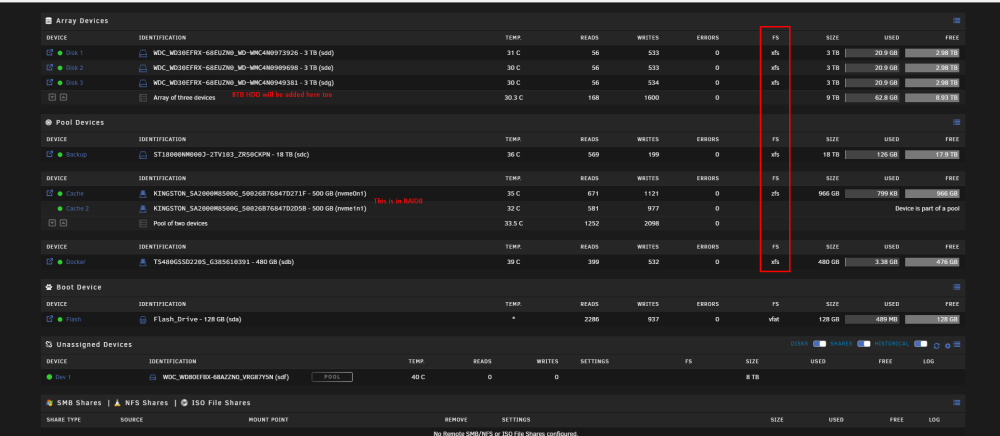Open Disk 1 settings link
Image resolution: width=1000 pixels, height=436 pixels.
click(75, 53)
